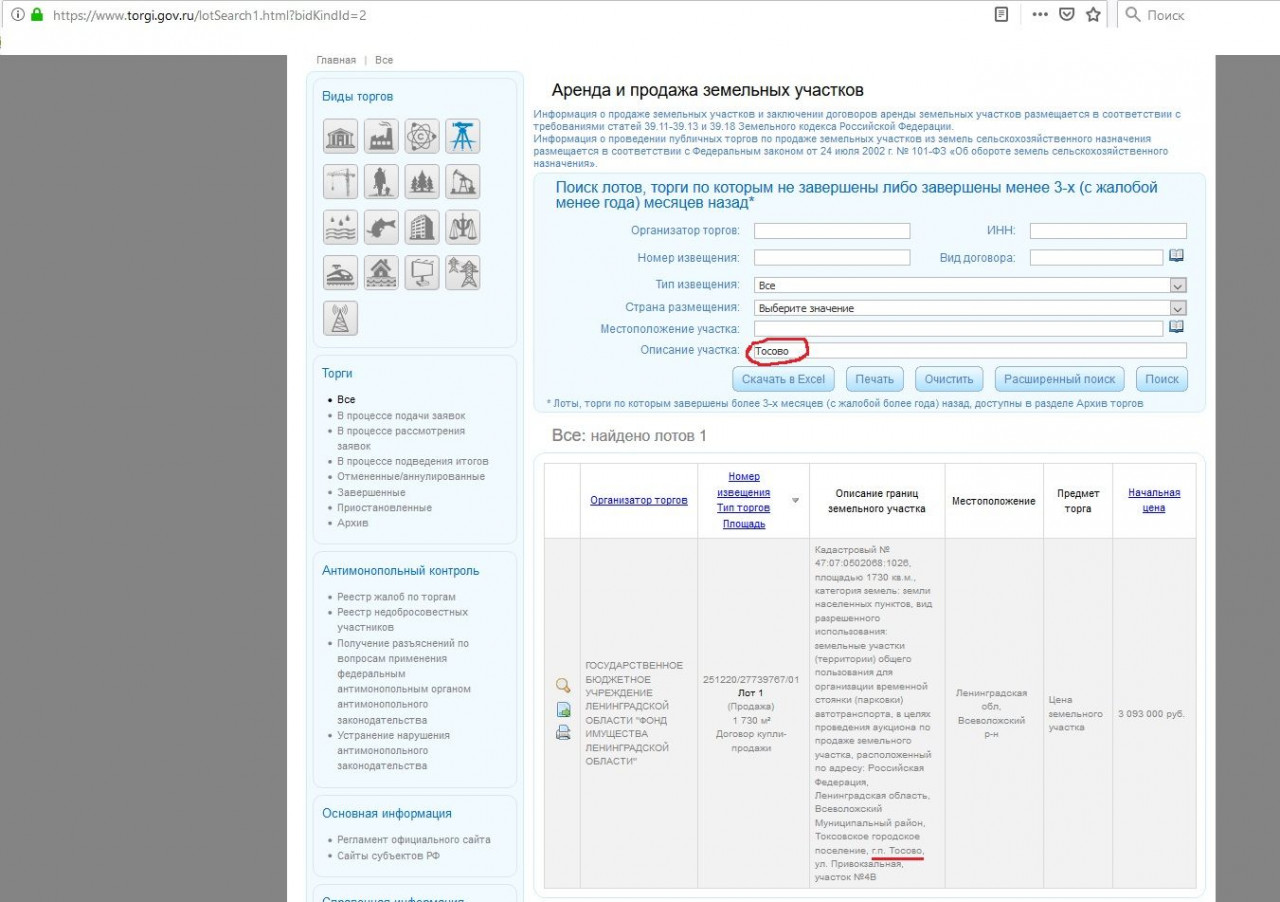Focus the ИНН input field
Screen dimensions: 1280x902
pyautogui.click(x=1108, y=231)
